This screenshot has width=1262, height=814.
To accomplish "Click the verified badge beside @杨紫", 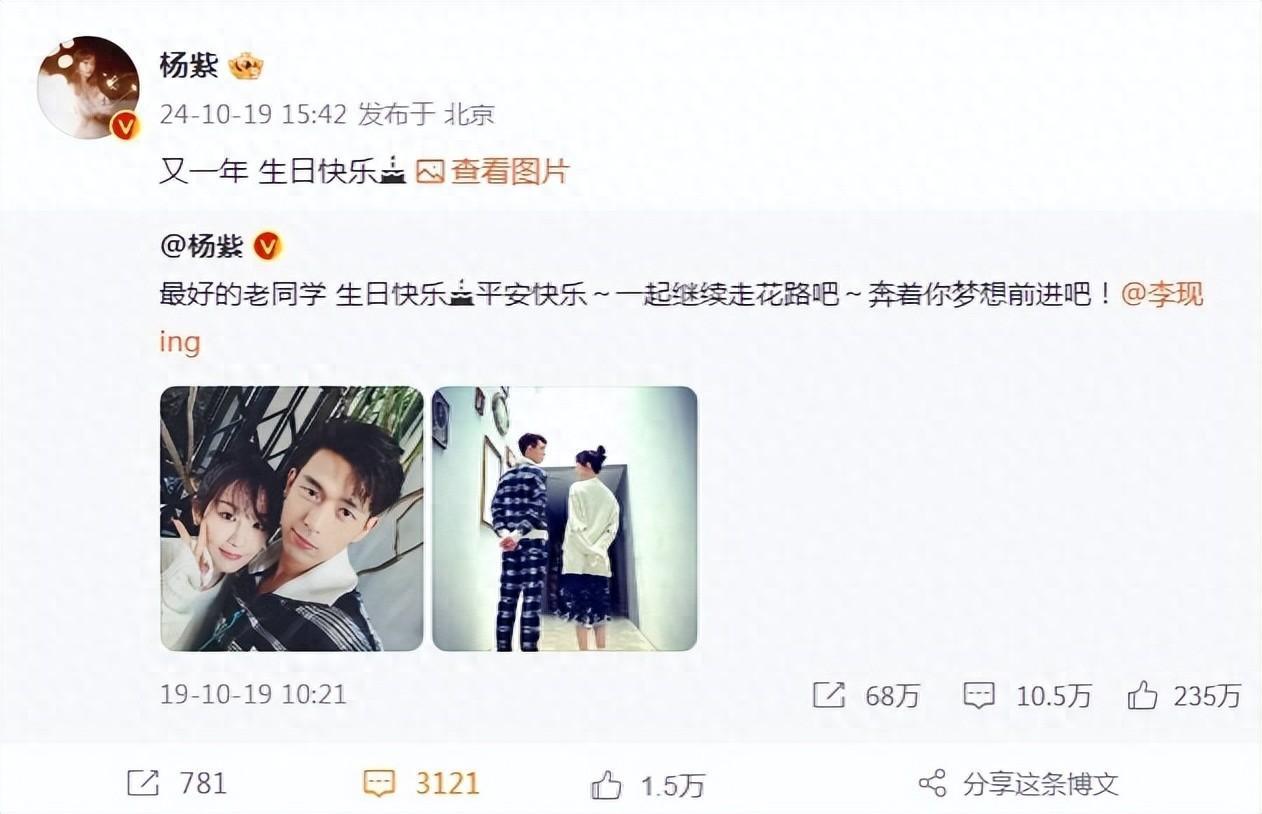I will coord(267,245).
